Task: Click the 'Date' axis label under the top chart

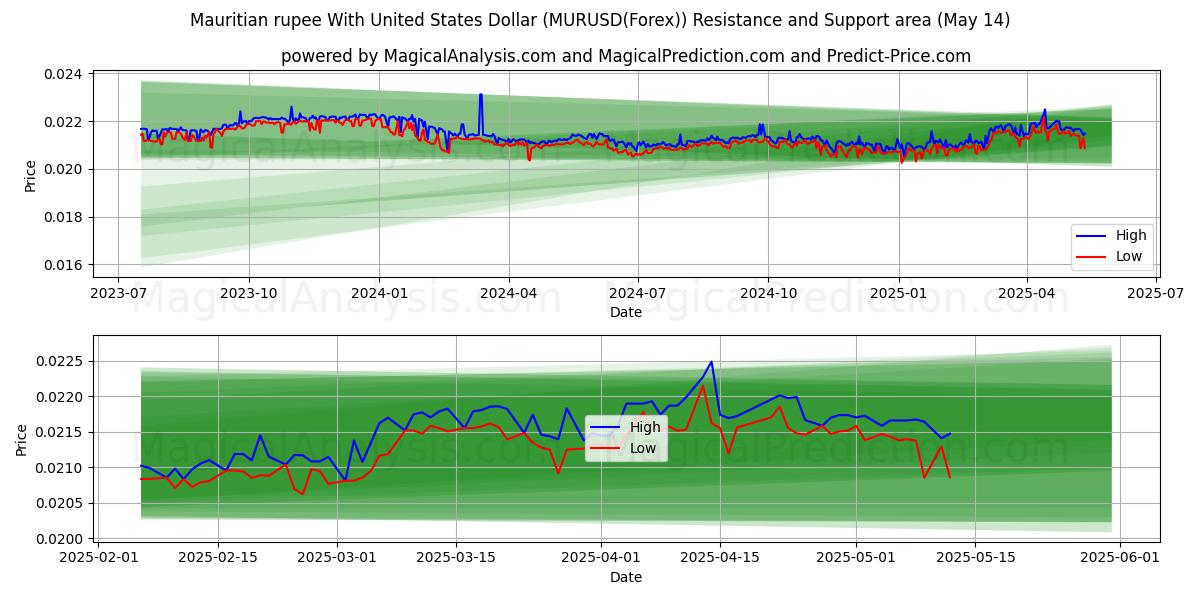Action: click(x=626, y=313)
